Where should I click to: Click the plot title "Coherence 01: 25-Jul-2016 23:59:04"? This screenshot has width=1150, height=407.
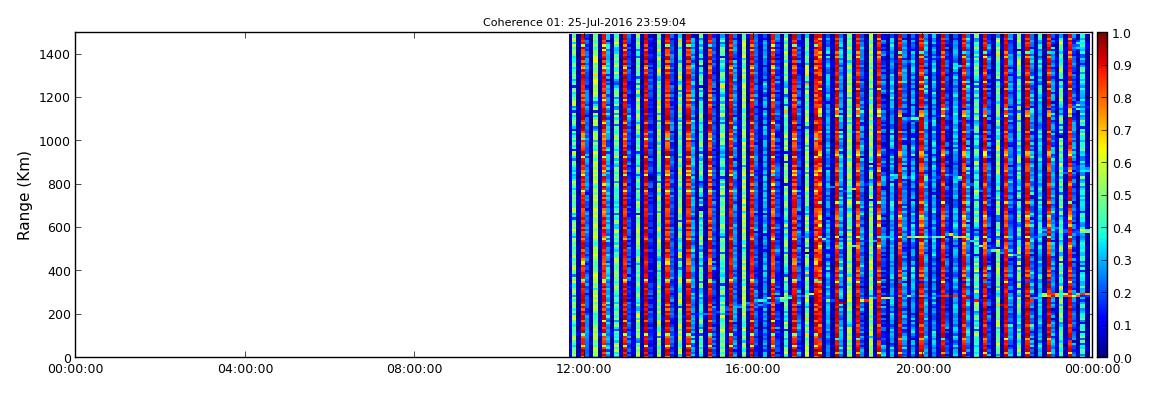584,23
